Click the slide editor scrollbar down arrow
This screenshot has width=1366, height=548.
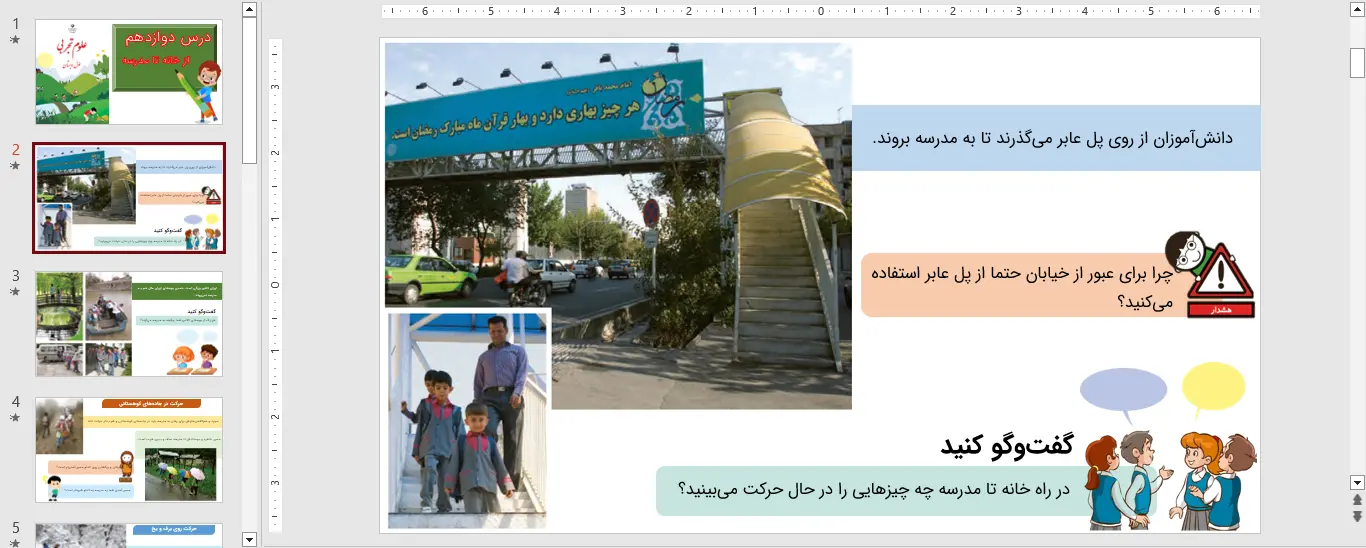1357,482
